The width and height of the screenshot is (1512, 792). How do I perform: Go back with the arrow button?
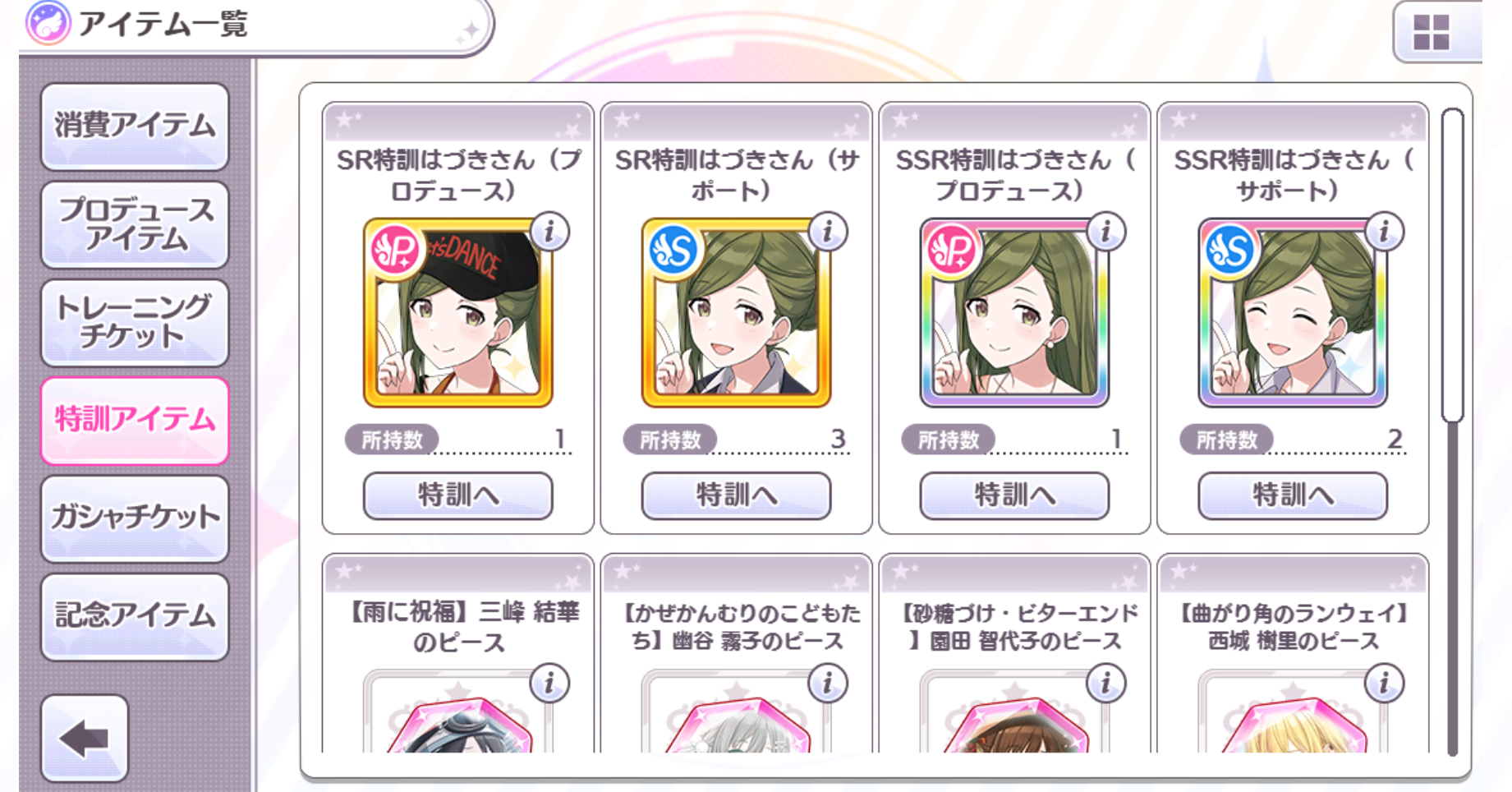[85, 739]
